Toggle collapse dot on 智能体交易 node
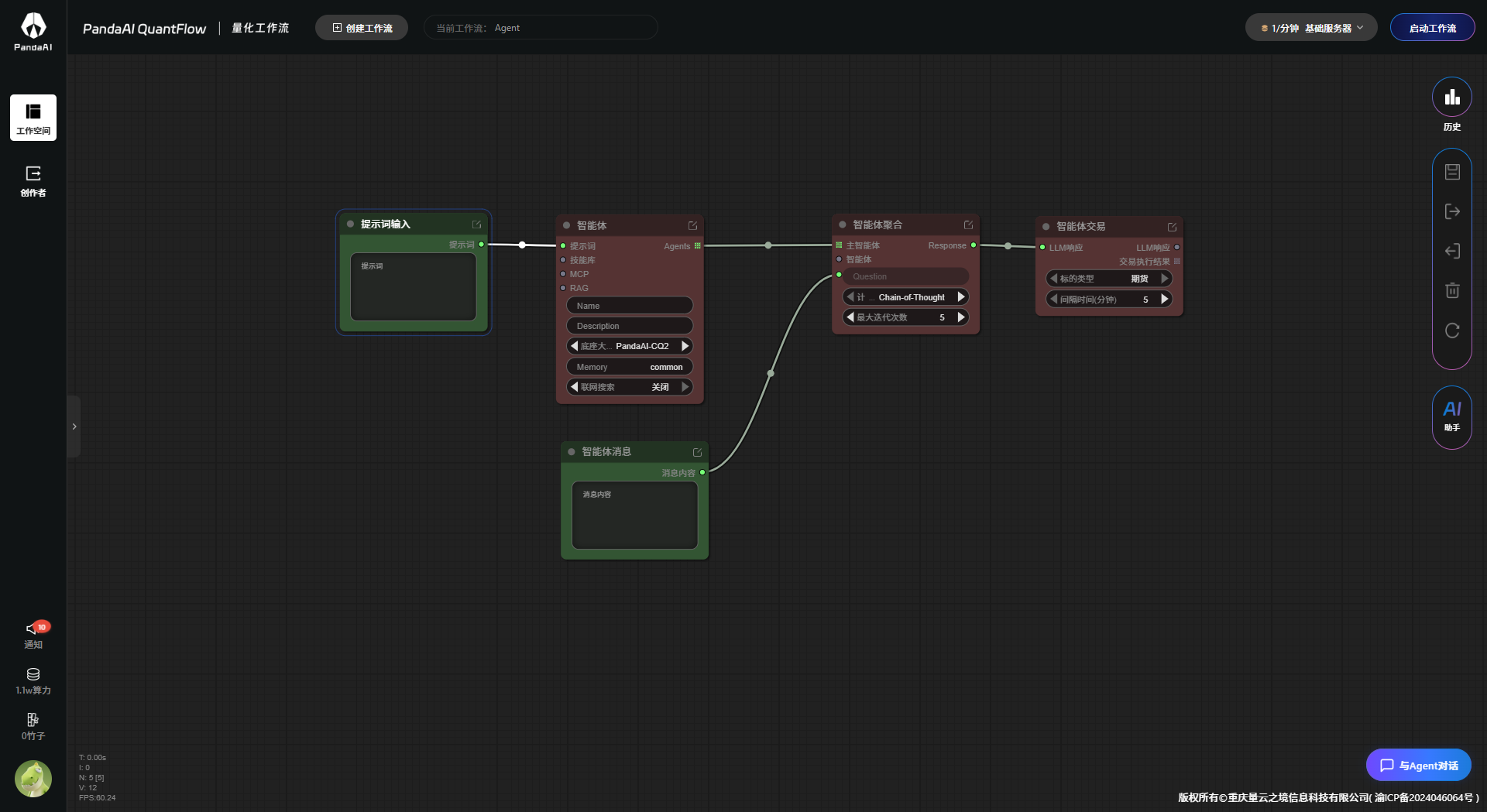The height and width of the screenshot is (812, 1487). 1046,227
